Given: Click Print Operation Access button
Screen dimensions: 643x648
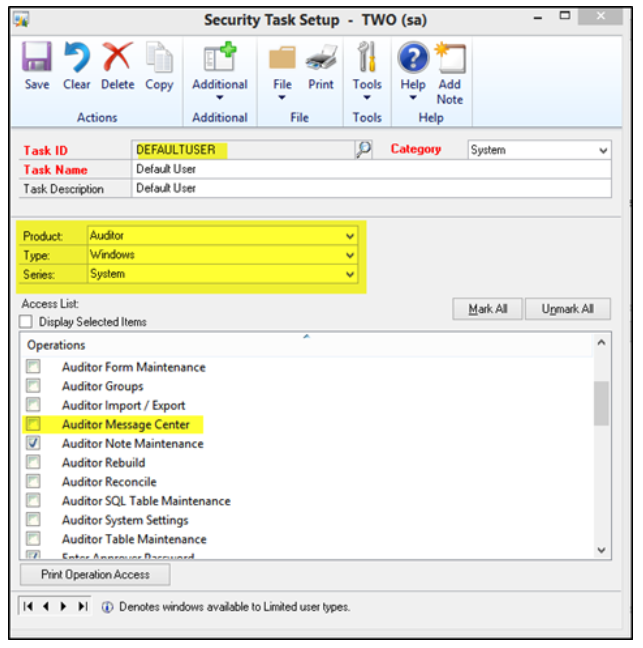Looking at the screenshot, I should [x=95, y=574].
